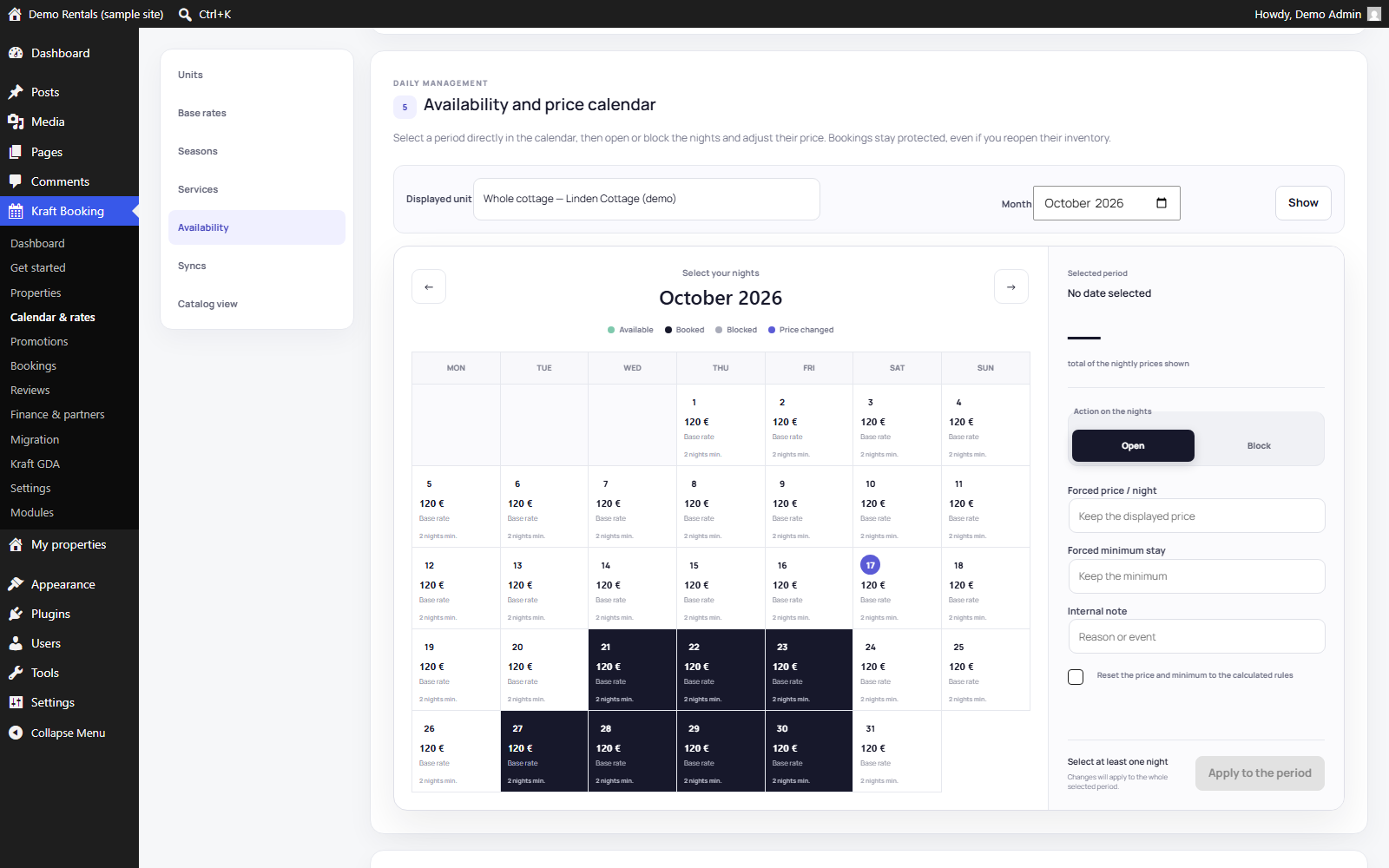Click the Plugins plug icon

16,614
